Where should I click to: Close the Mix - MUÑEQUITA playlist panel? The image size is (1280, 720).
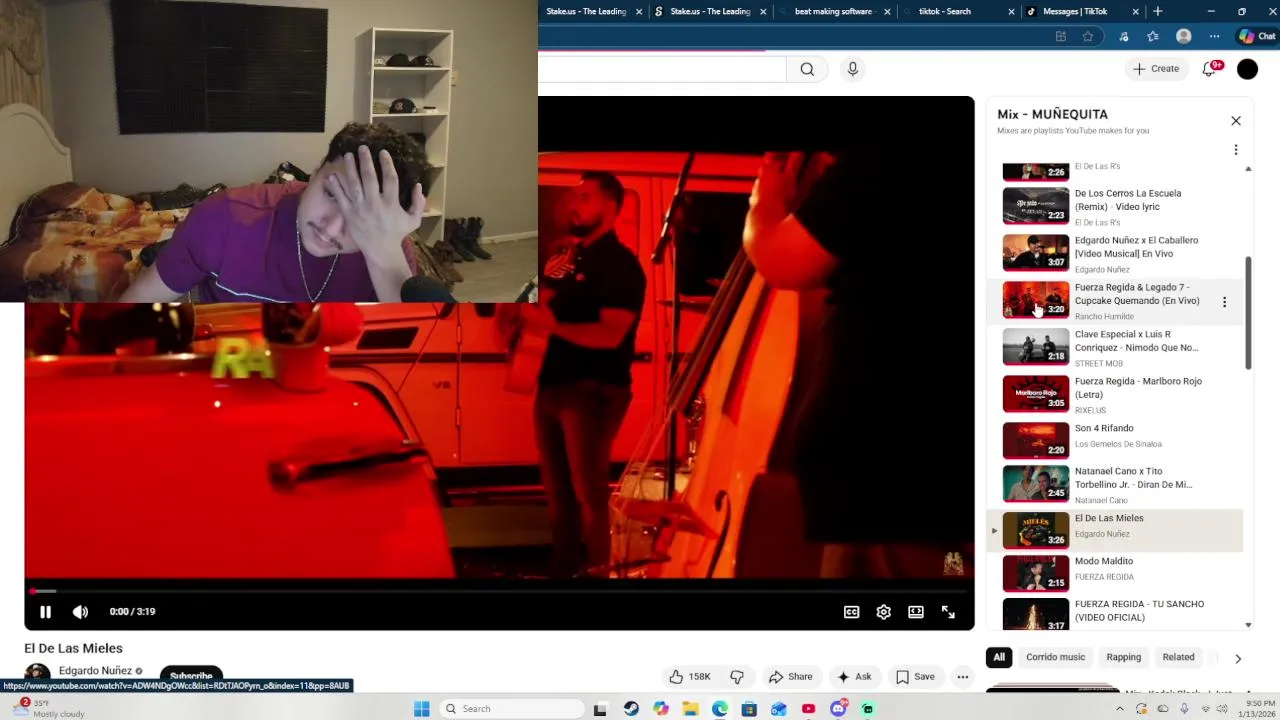(x=1236, y=121)
